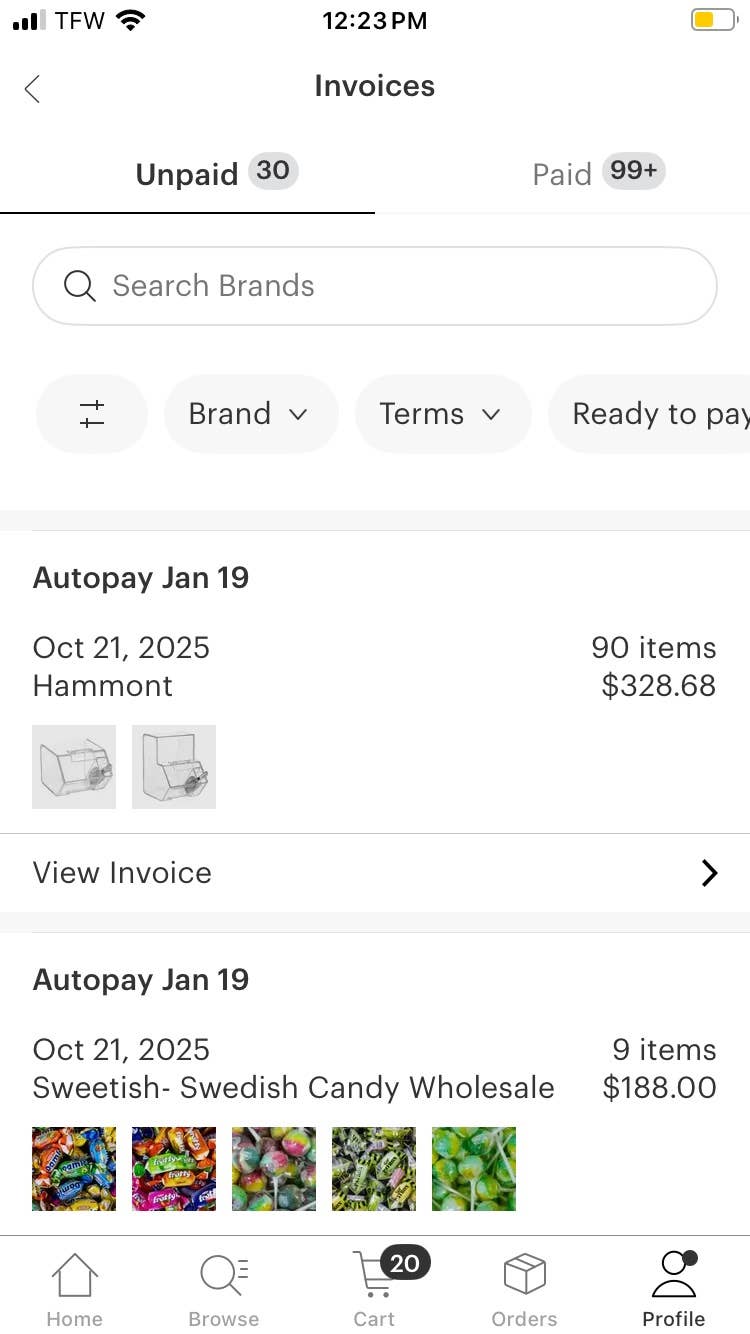Screen dimensions: 750x1334
Task: Type in Search Brands field
Action: 400,286
